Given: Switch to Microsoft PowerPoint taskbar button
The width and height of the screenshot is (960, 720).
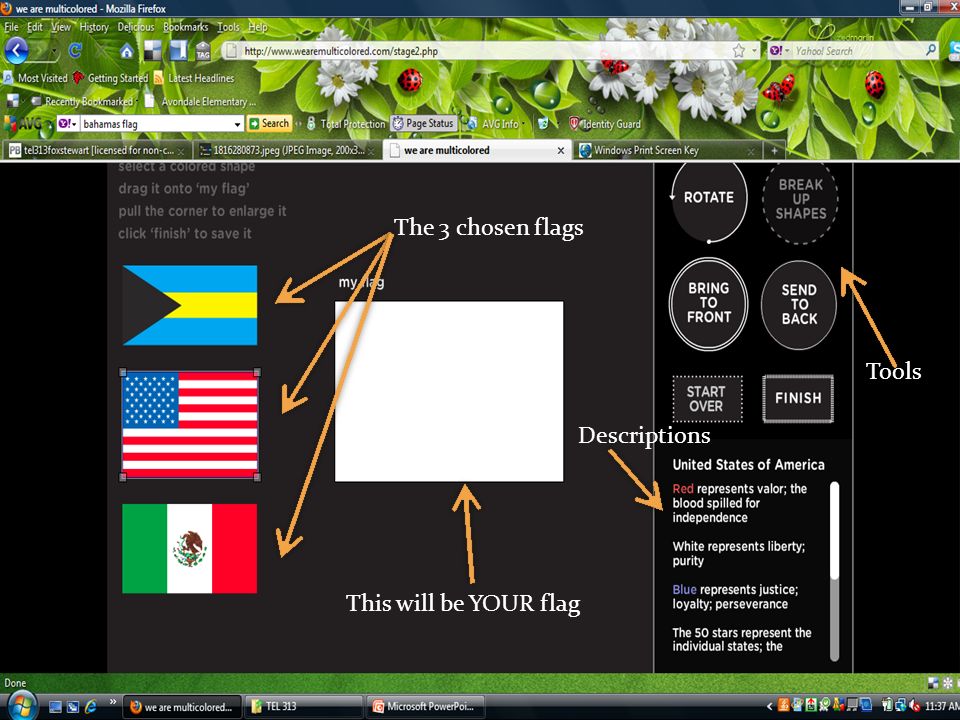Looking at the screenshot, I should click(x=425, y=707).
